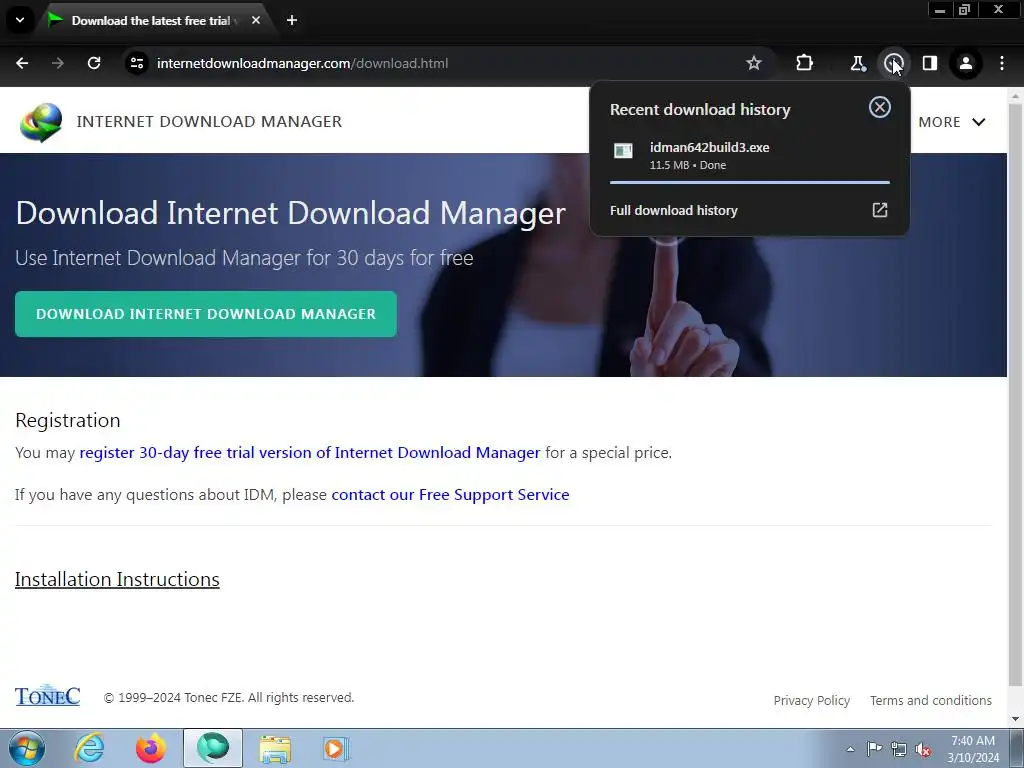
Task: Open register 30-day free trial version link
Action: (x=310, y=453)
